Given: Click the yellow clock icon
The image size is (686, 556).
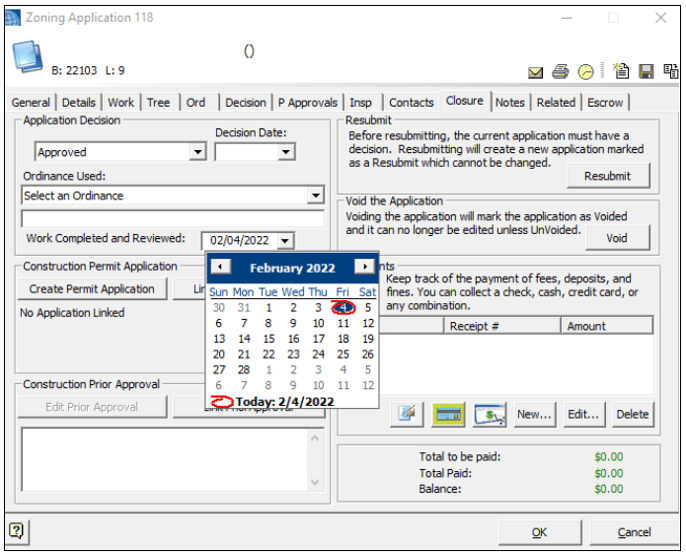Looking at the screenshot, I should coord(586,71).
